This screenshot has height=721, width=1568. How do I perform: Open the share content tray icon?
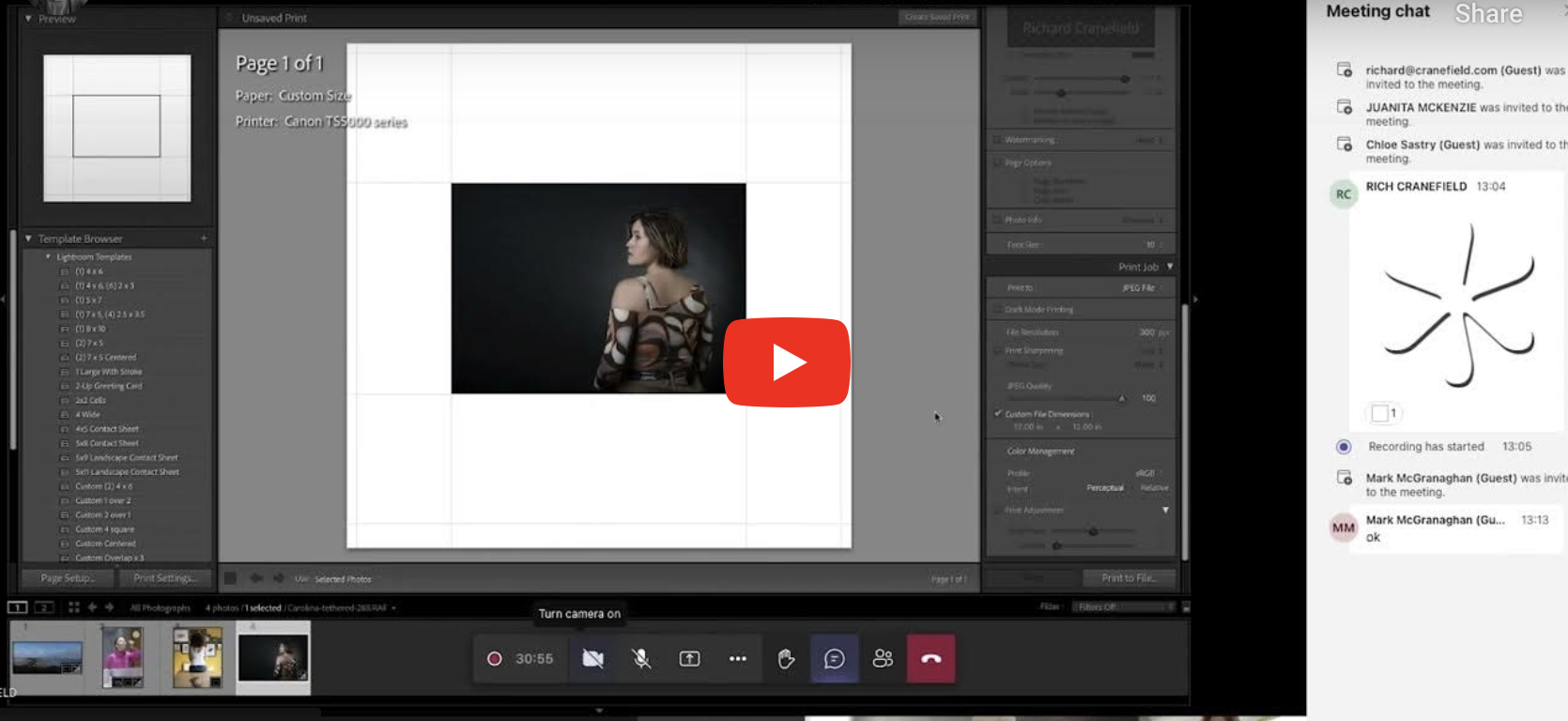click(x=689, y=659)
